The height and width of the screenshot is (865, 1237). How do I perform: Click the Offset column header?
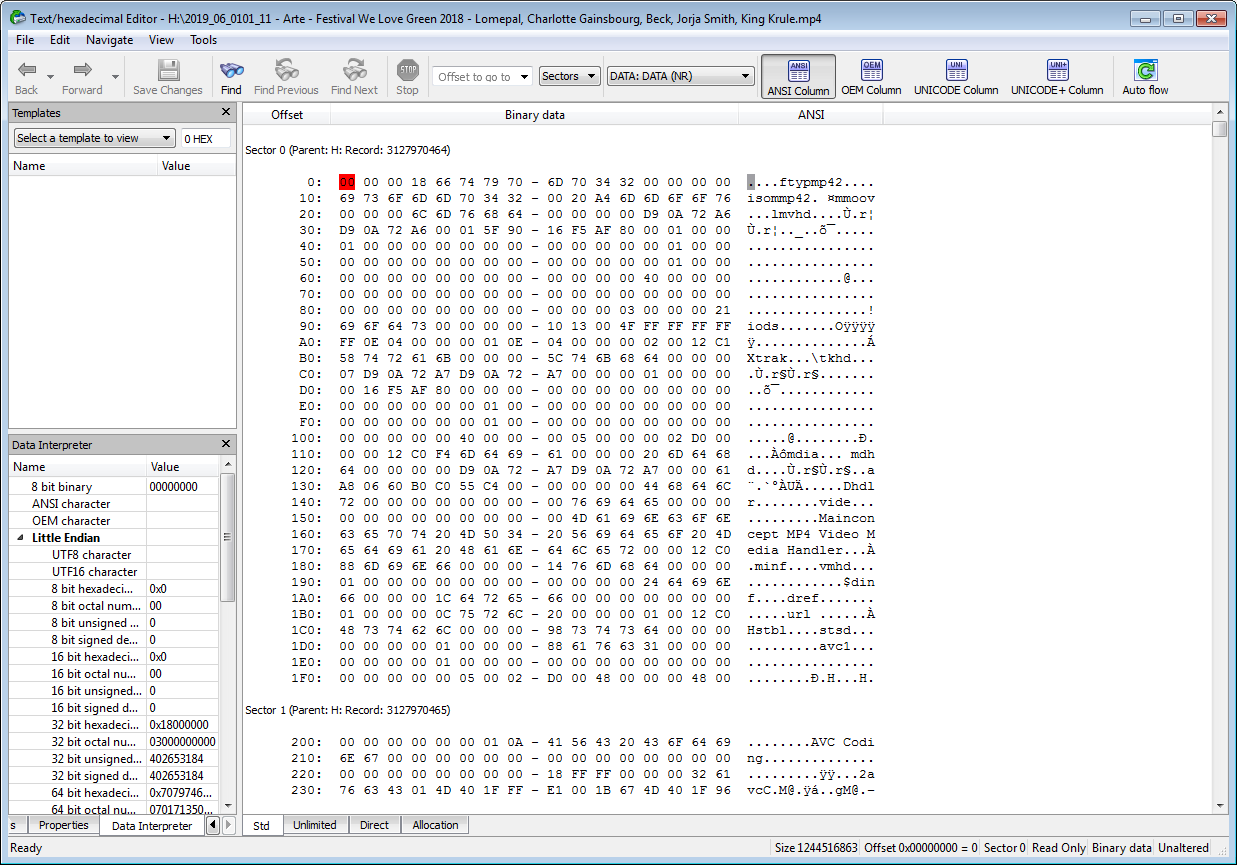click(x=287, y=114)
